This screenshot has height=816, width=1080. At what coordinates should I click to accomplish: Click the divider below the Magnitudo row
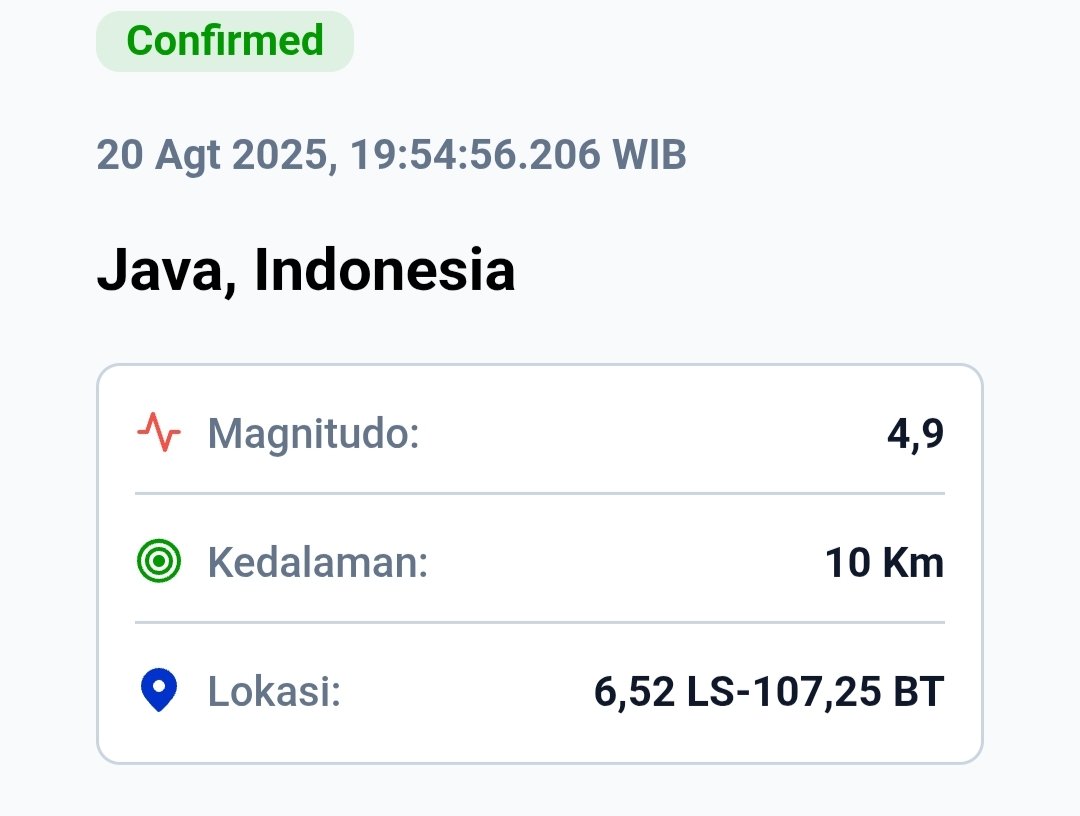coord(540,493)
